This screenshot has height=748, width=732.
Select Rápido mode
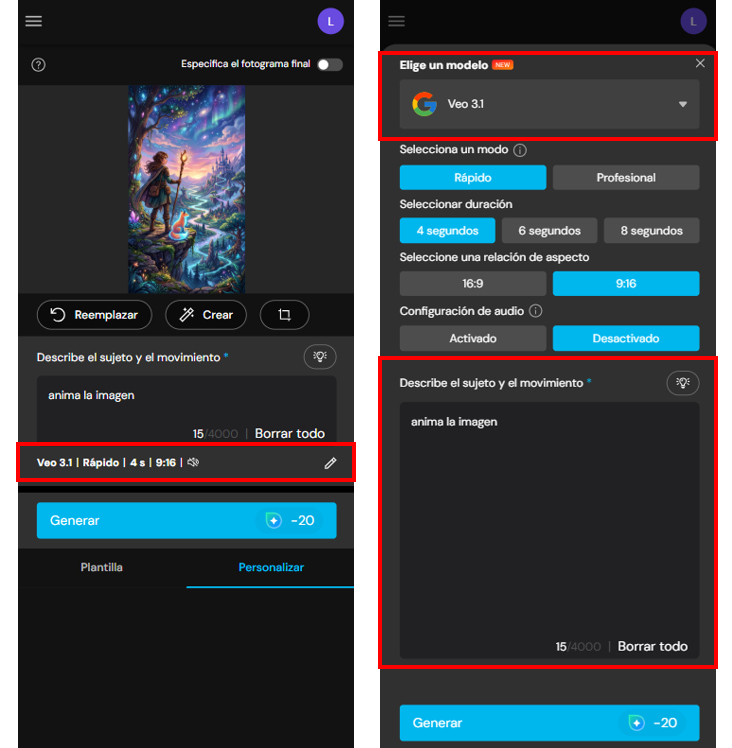(473, 177)
